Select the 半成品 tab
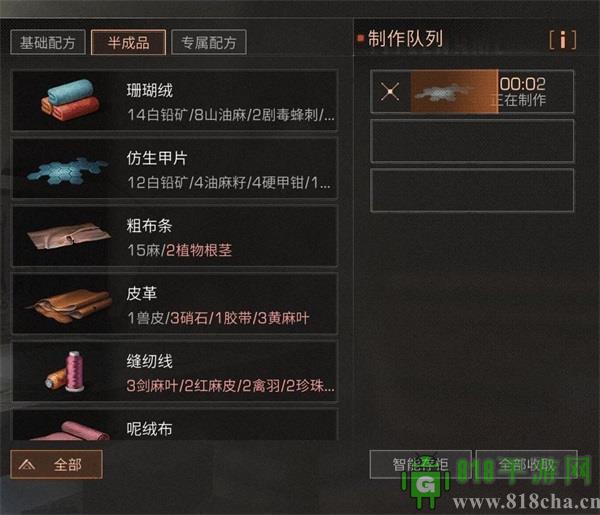 tap(128, 42)
